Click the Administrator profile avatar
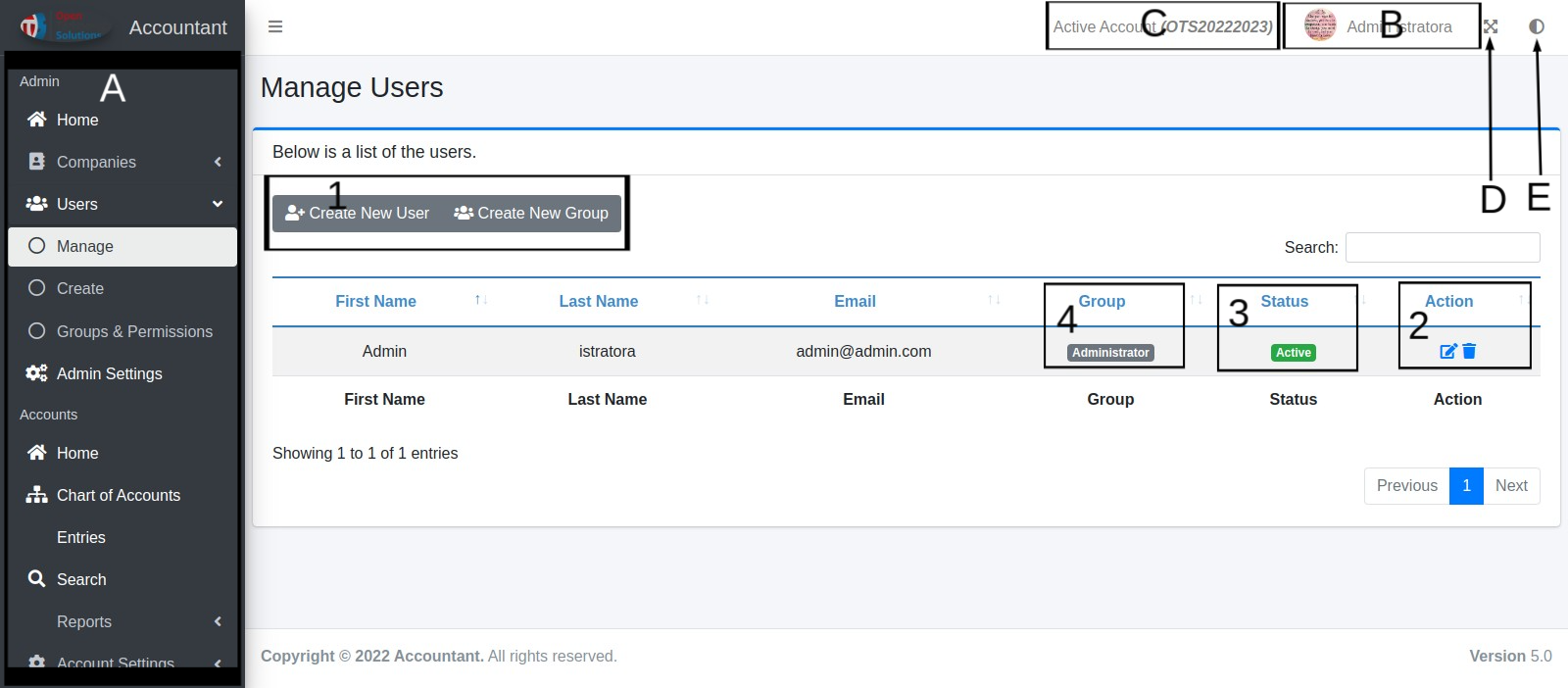 pyautogui.click(x=1320, y=26)
